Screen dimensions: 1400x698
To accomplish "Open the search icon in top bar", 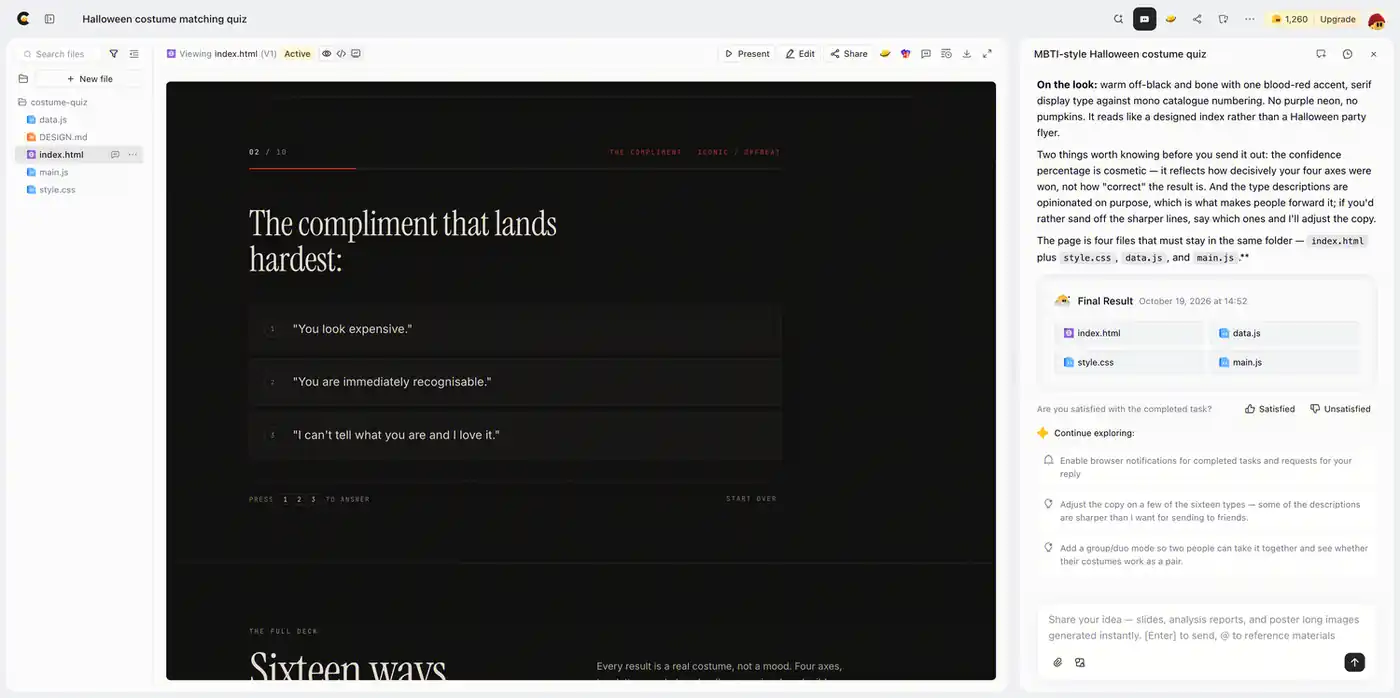I will point(1119,19).
